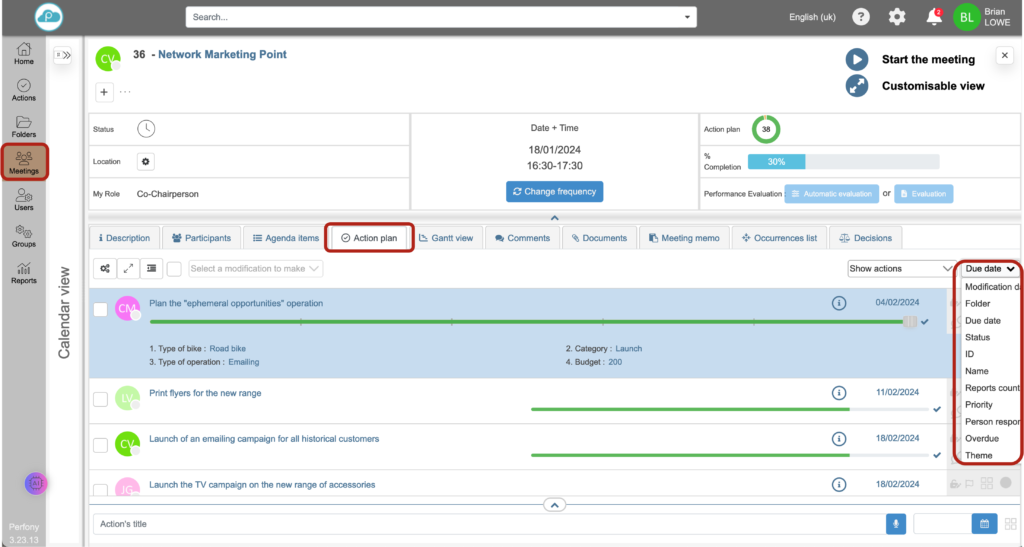
Task: Click the Change frequency button
Action: click(x=554, y=191)
